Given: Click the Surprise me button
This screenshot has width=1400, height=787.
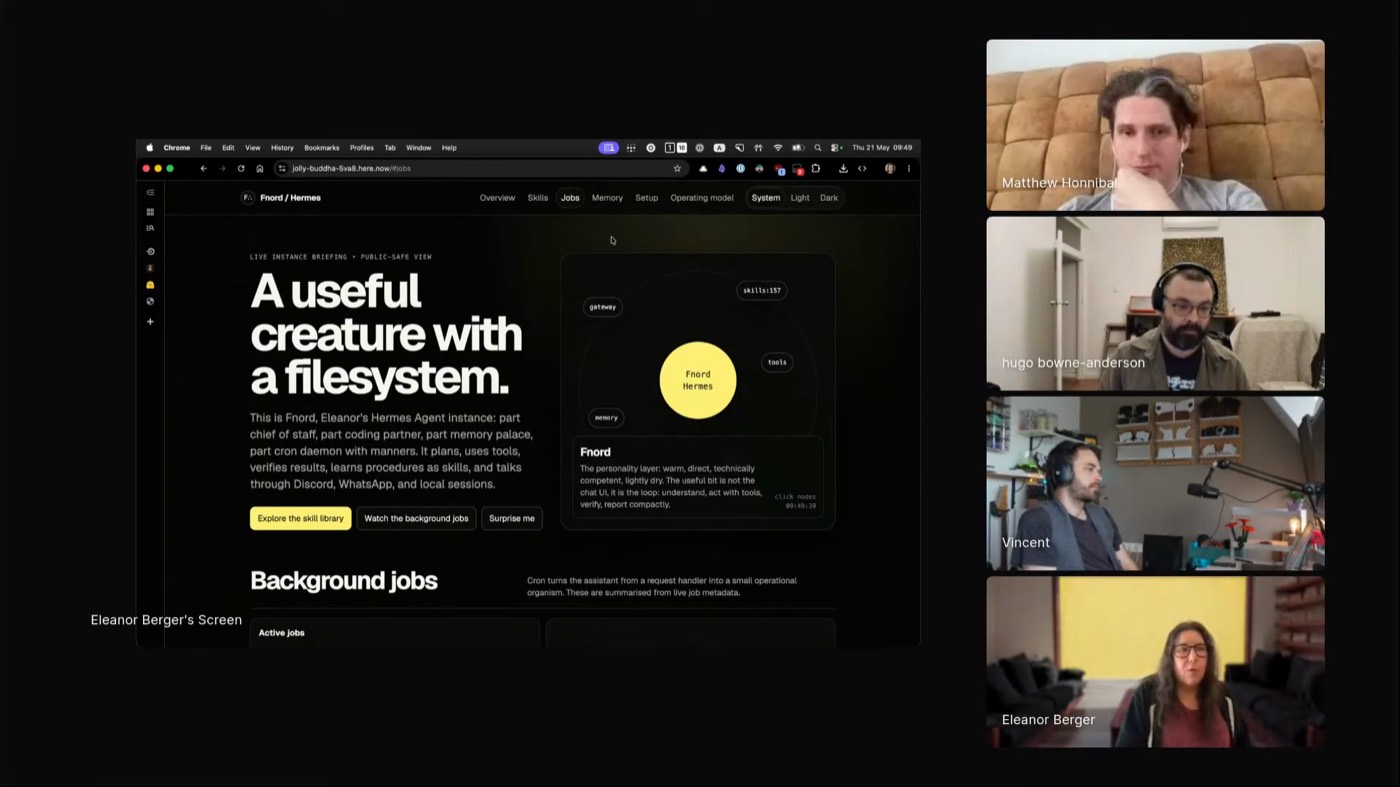Looking at the screenshot, I should [512, 518].
